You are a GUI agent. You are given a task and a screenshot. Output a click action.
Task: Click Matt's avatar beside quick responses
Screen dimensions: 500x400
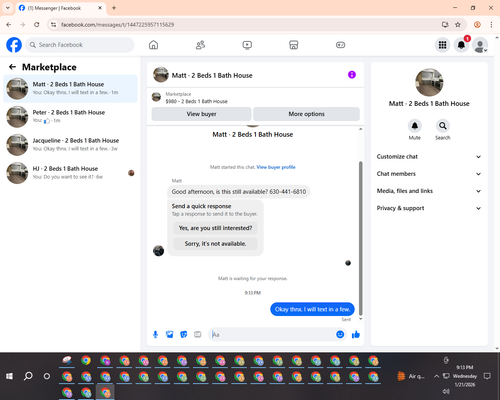158,251
